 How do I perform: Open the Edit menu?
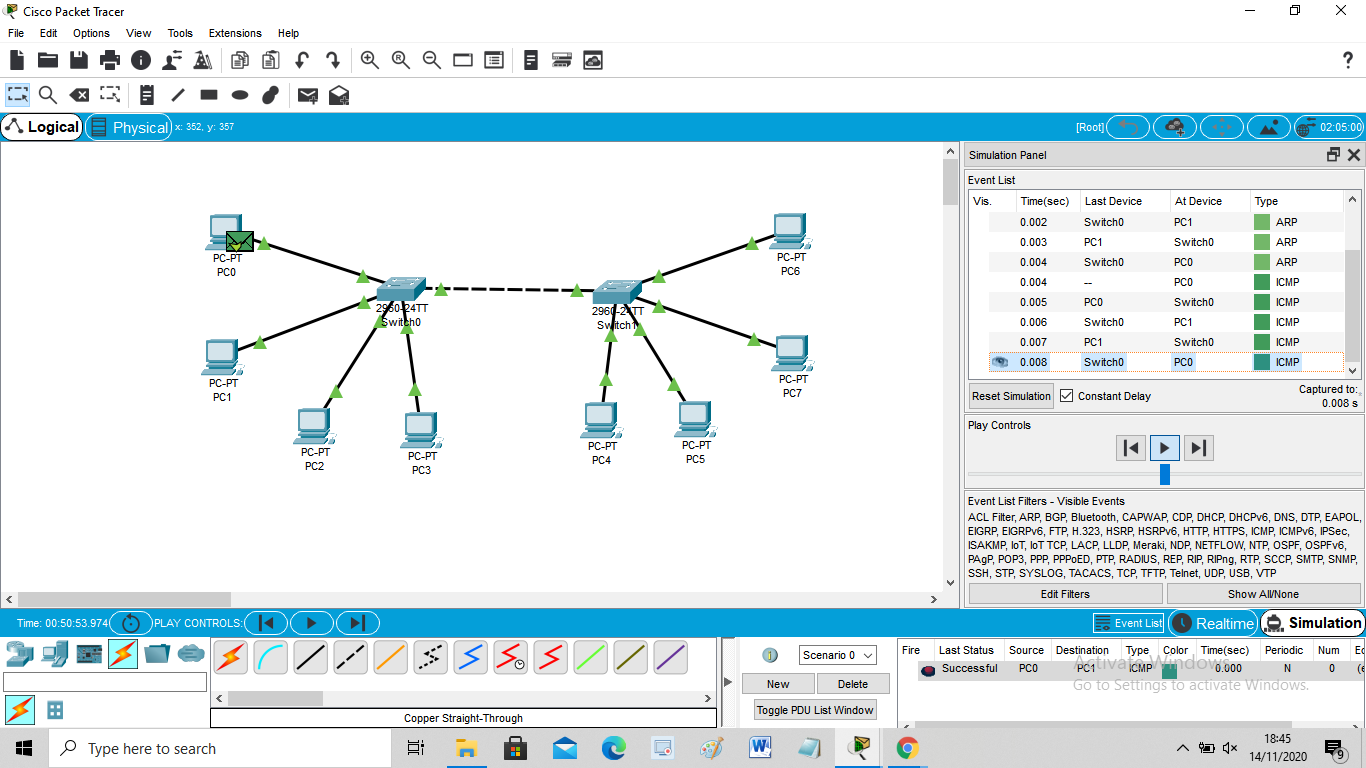(x=48, y=33)
